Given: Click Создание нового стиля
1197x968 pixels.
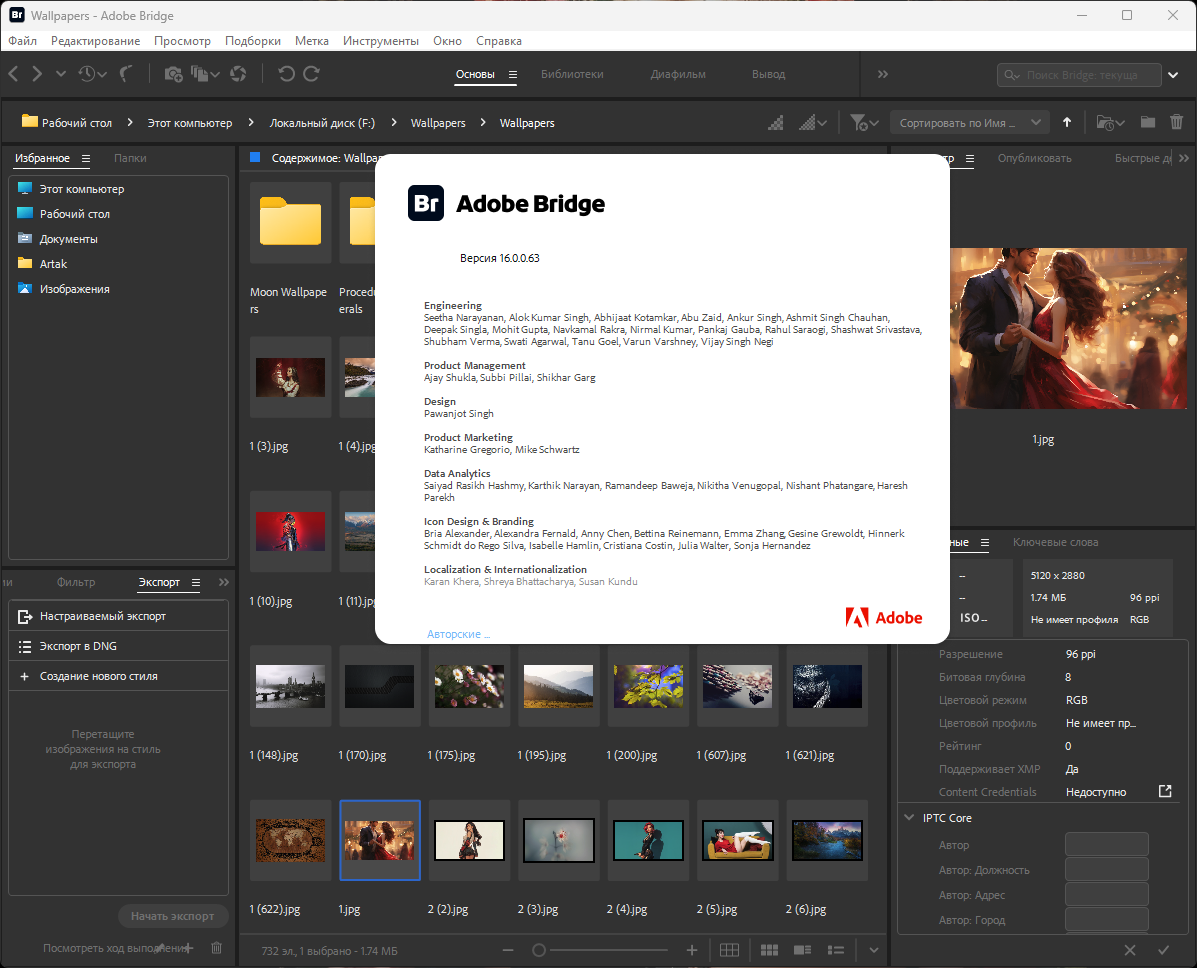Looking at the screenshot, I should [x=118, y=676].
